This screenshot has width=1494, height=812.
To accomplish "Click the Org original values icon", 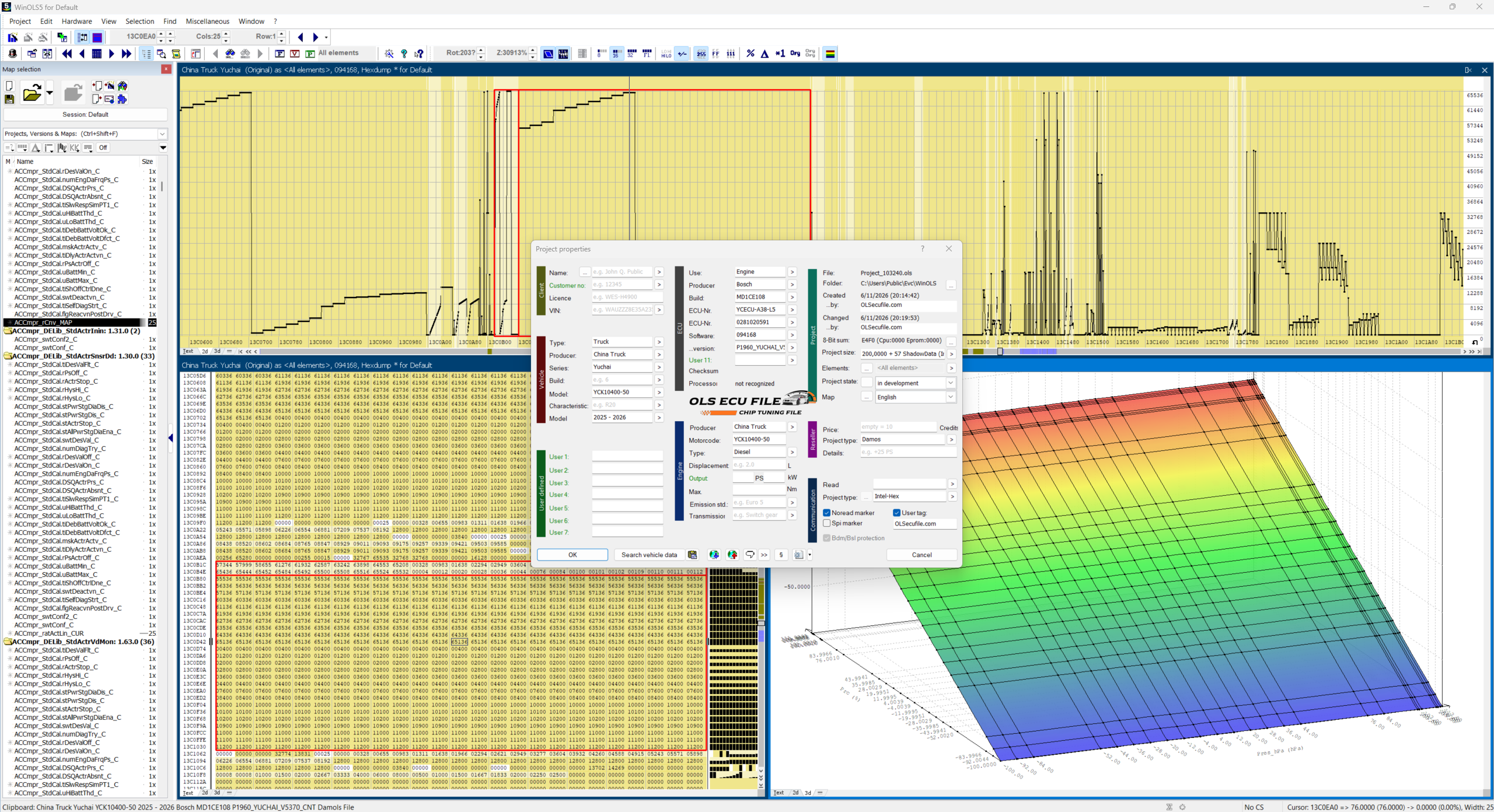I will (x=795, y=54).
